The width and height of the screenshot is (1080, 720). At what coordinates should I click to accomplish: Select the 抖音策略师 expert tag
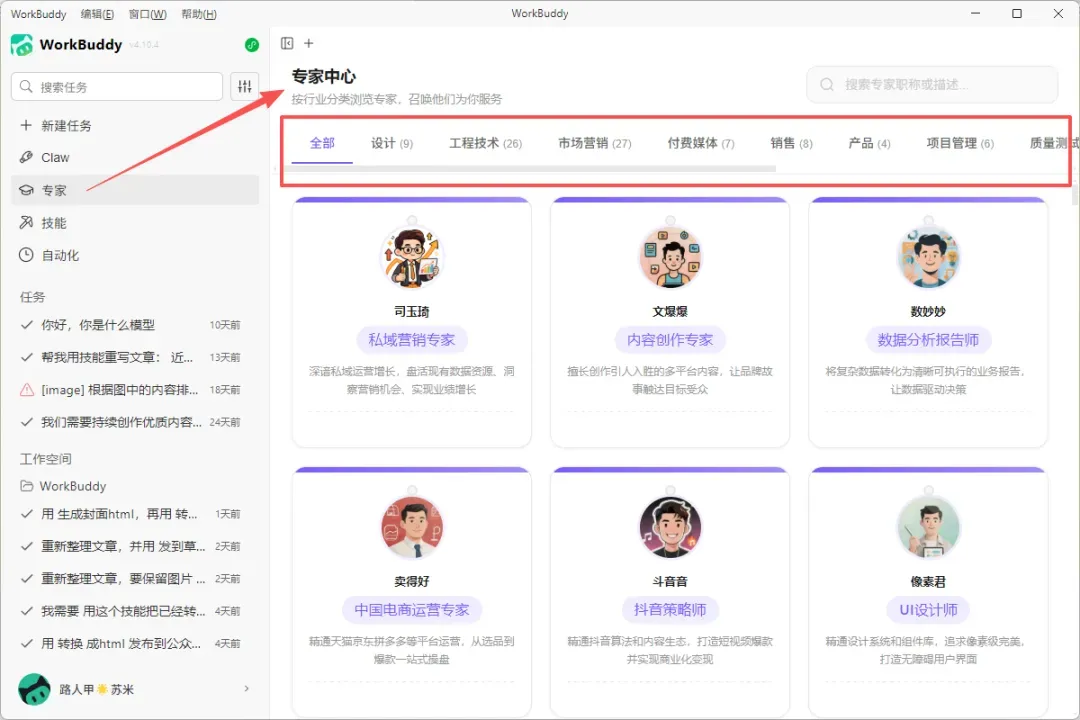[x=670, y=610]
